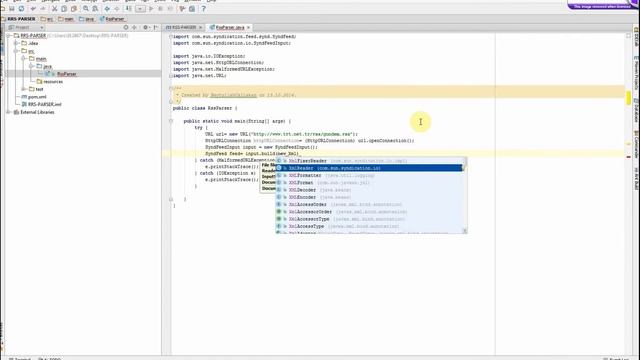The image size is (640, 360).
Task: Collapse the main folder node
Action: pyautogui.click(x=24, y=59)
